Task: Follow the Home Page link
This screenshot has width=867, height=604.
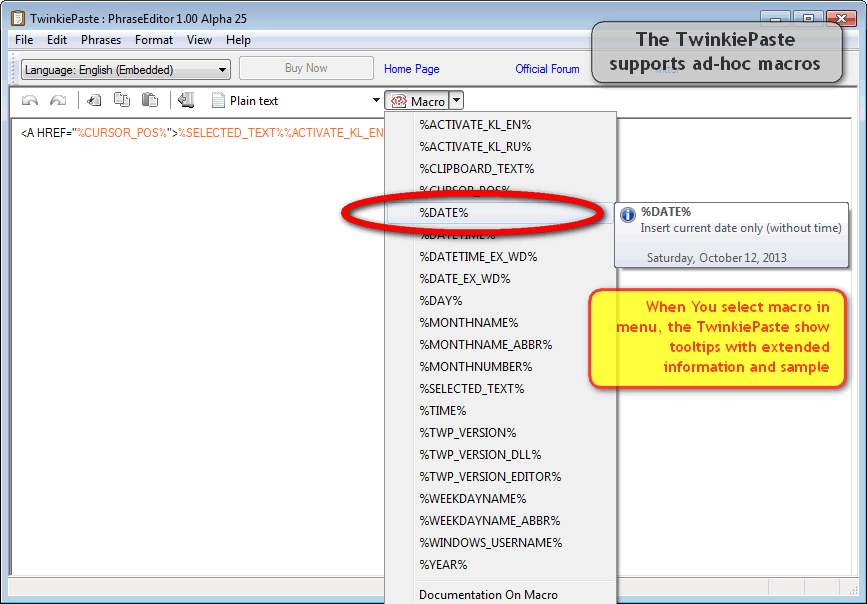Action: pos(412,69)
